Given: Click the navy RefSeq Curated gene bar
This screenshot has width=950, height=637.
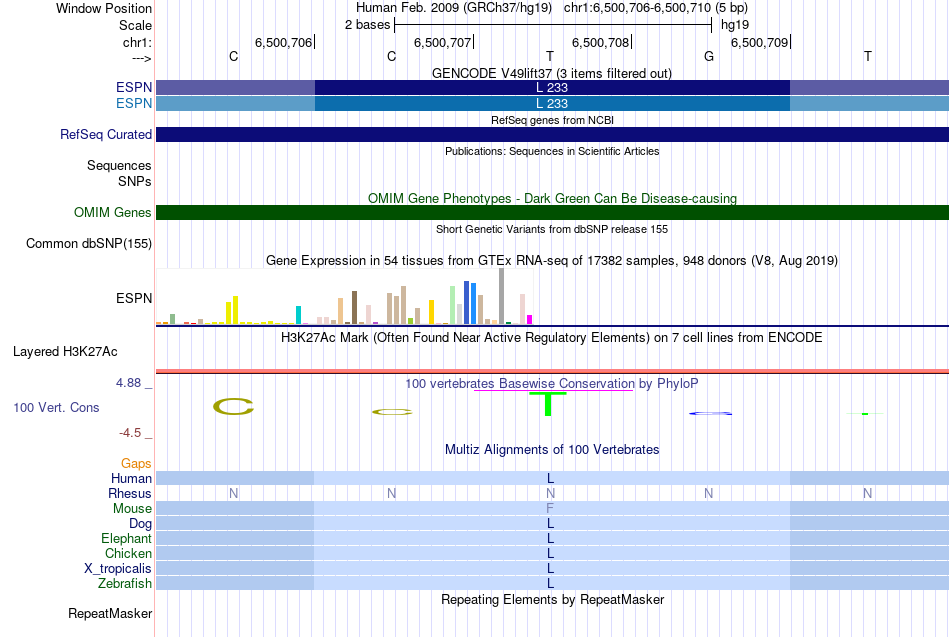Looking at the screenshot, I should coord(552,135).
